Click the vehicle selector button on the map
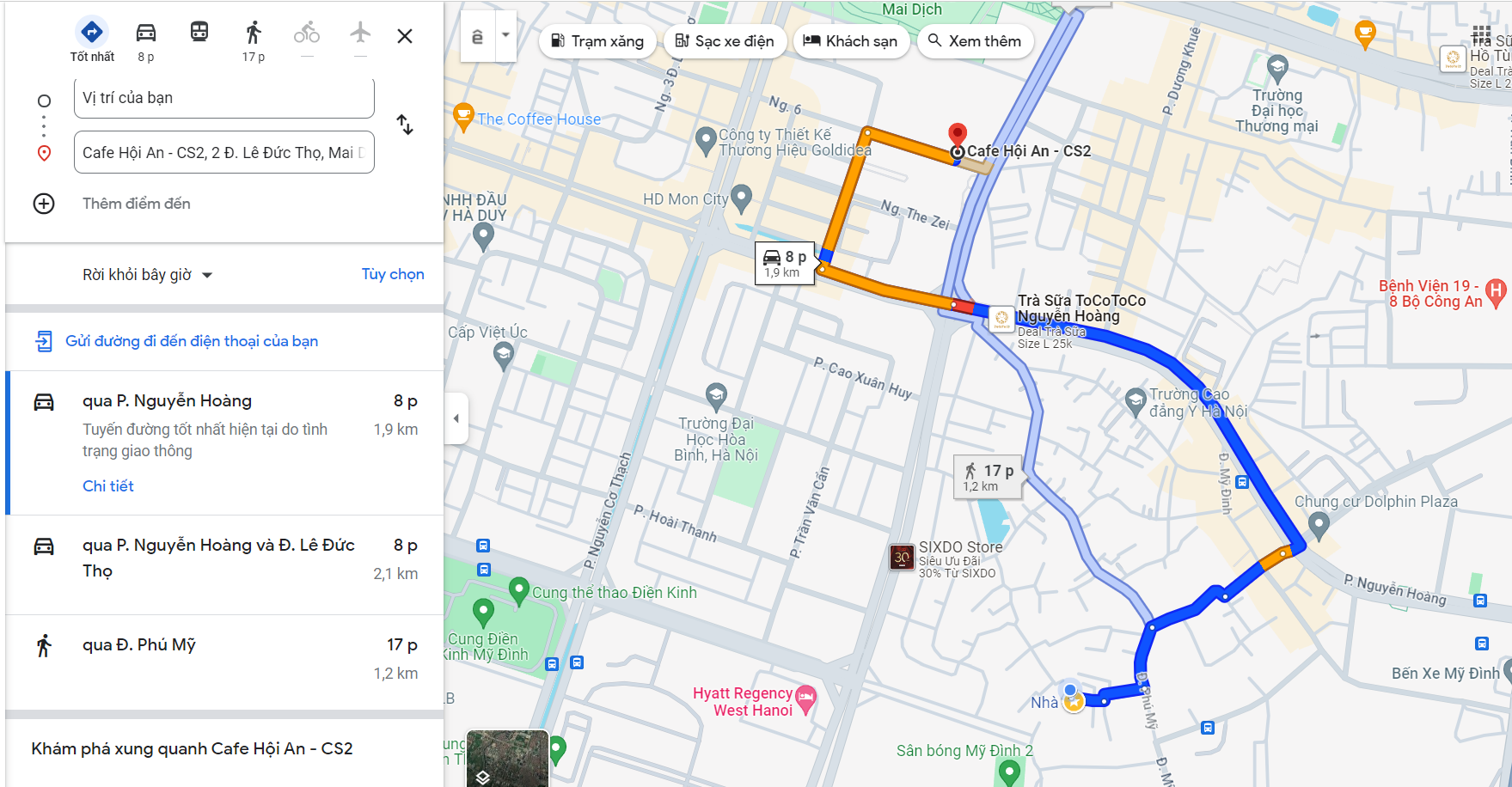 pos(478,37)
